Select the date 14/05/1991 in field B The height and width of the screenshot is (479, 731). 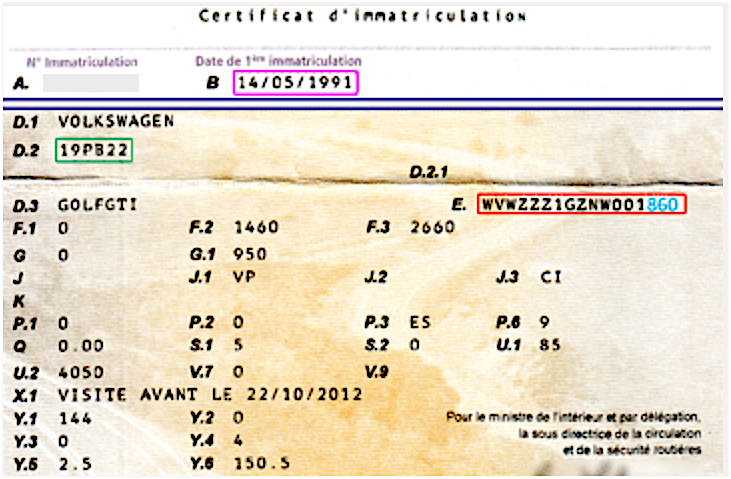[295, 83]
